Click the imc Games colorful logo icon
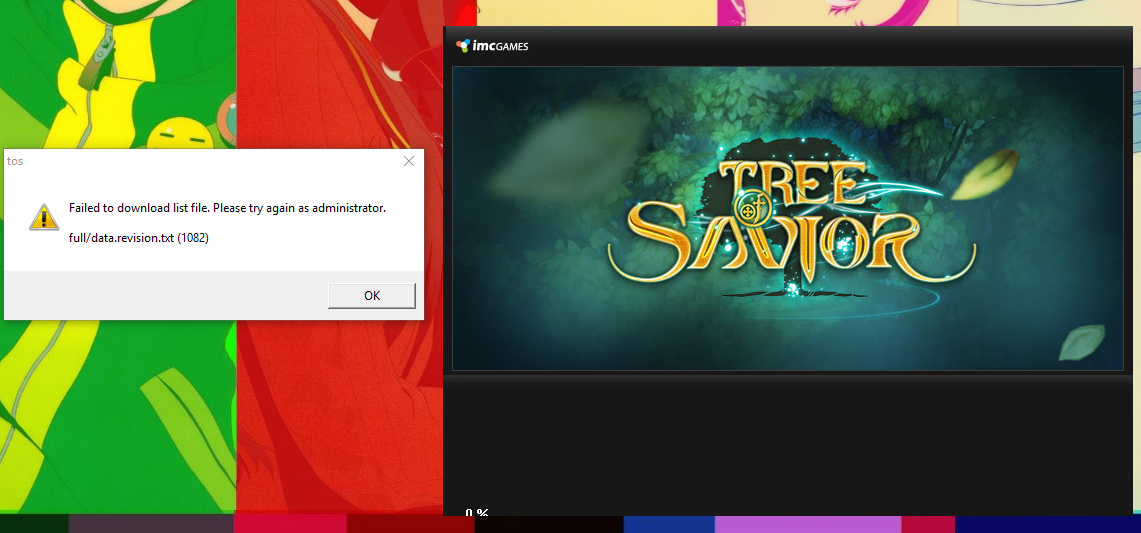The width and height of the screenshot is (1141, 533). [462, 45]
